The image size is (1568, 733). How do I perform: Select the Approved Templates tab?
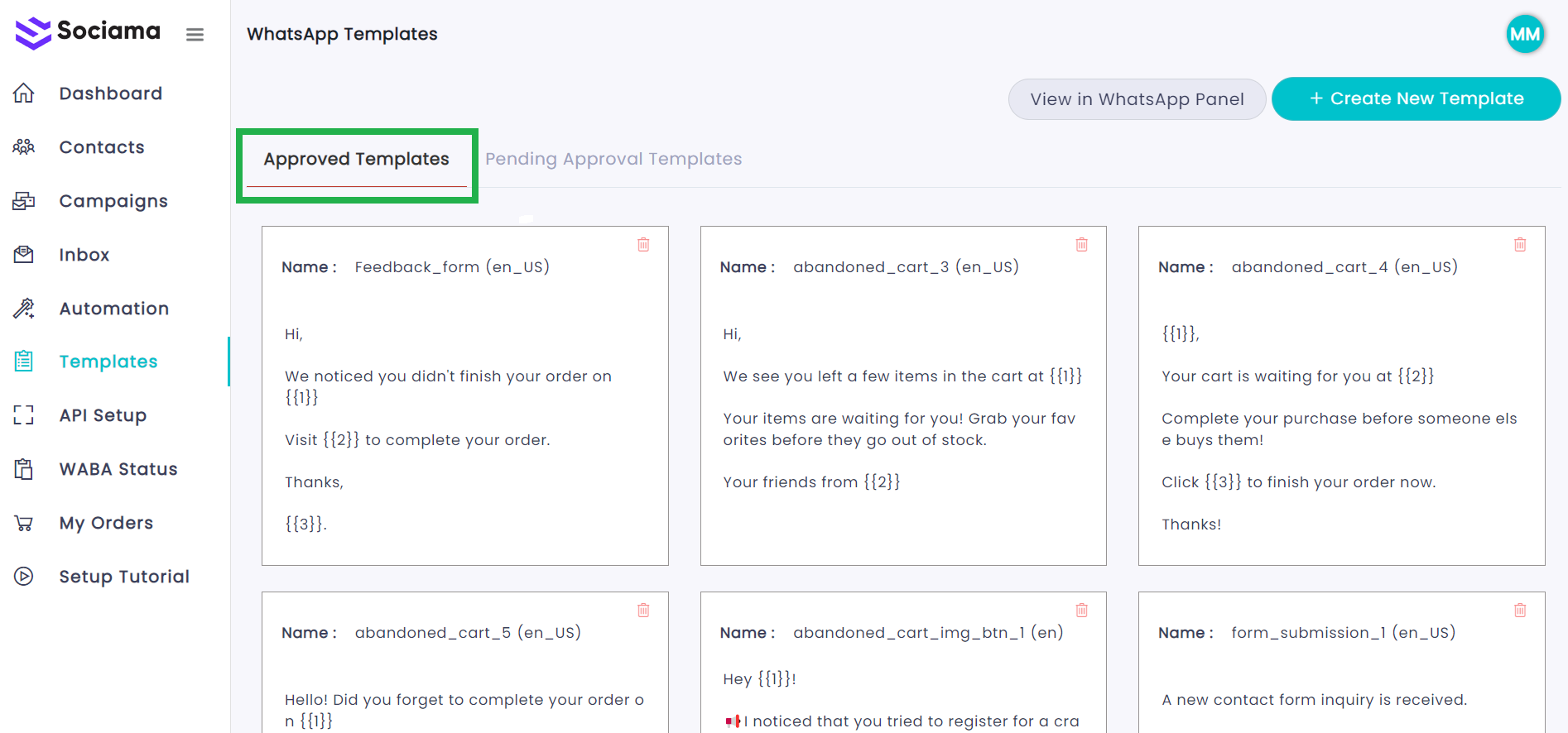click(357, 159)
